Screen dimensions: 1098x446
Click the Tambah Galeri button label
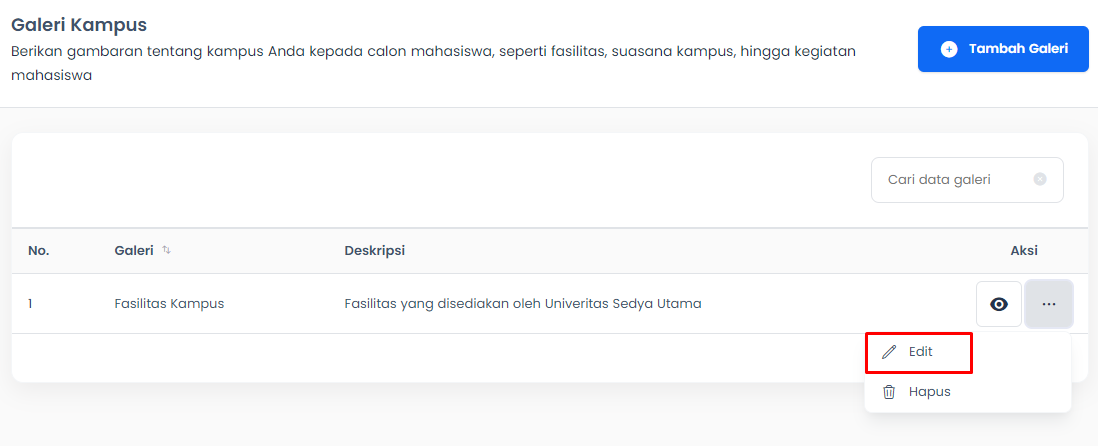point(1018,49)
